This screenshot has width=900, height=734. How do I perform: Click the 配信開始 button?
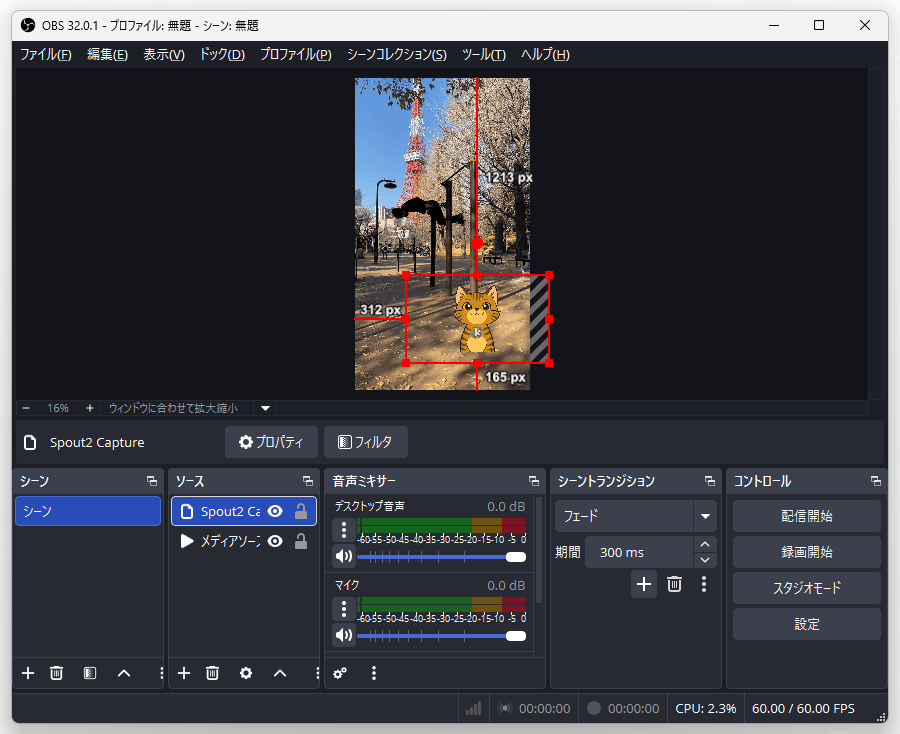[806, 516]
